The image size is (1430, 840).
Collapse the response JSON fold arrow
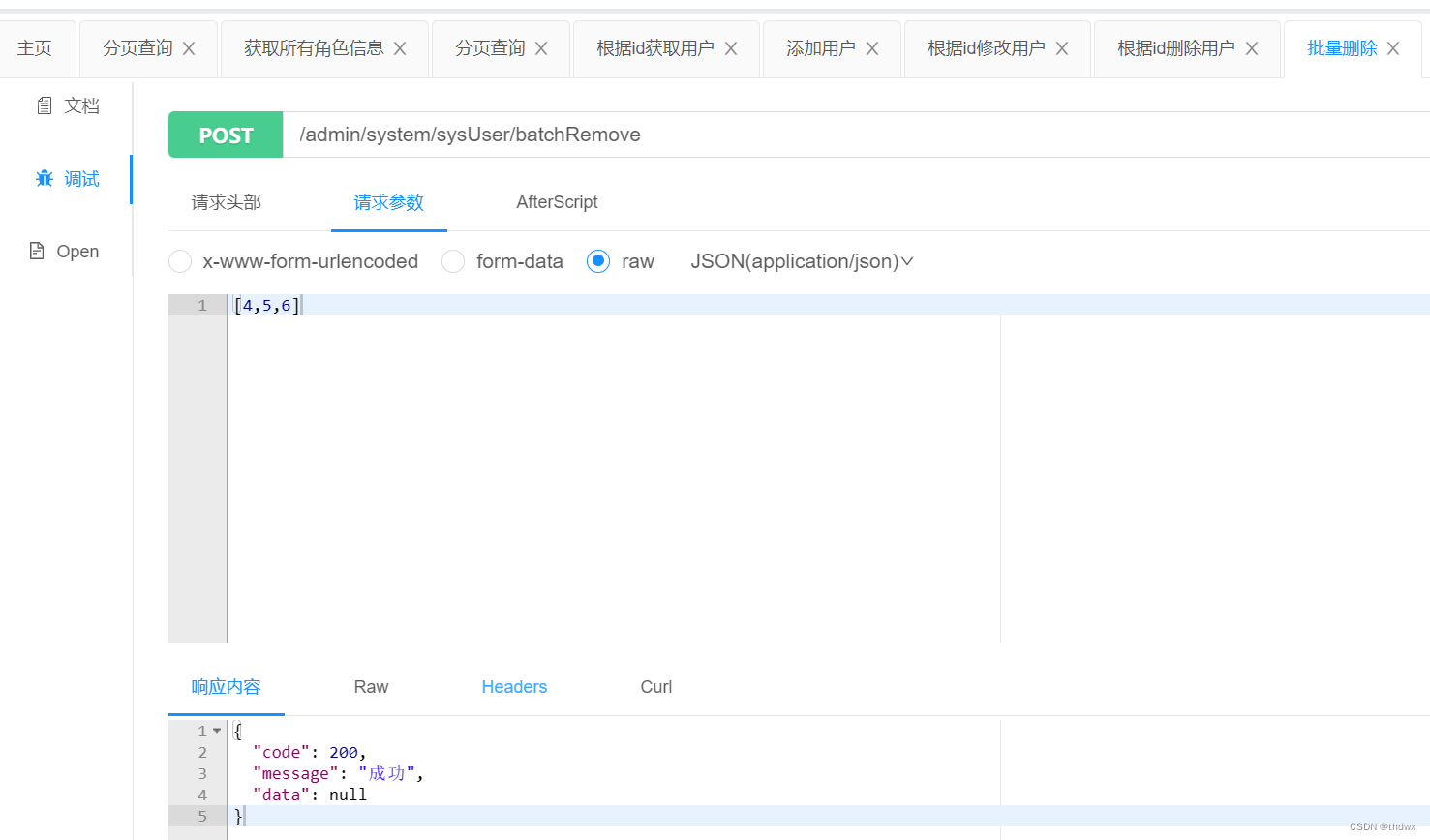coord(217,731)
